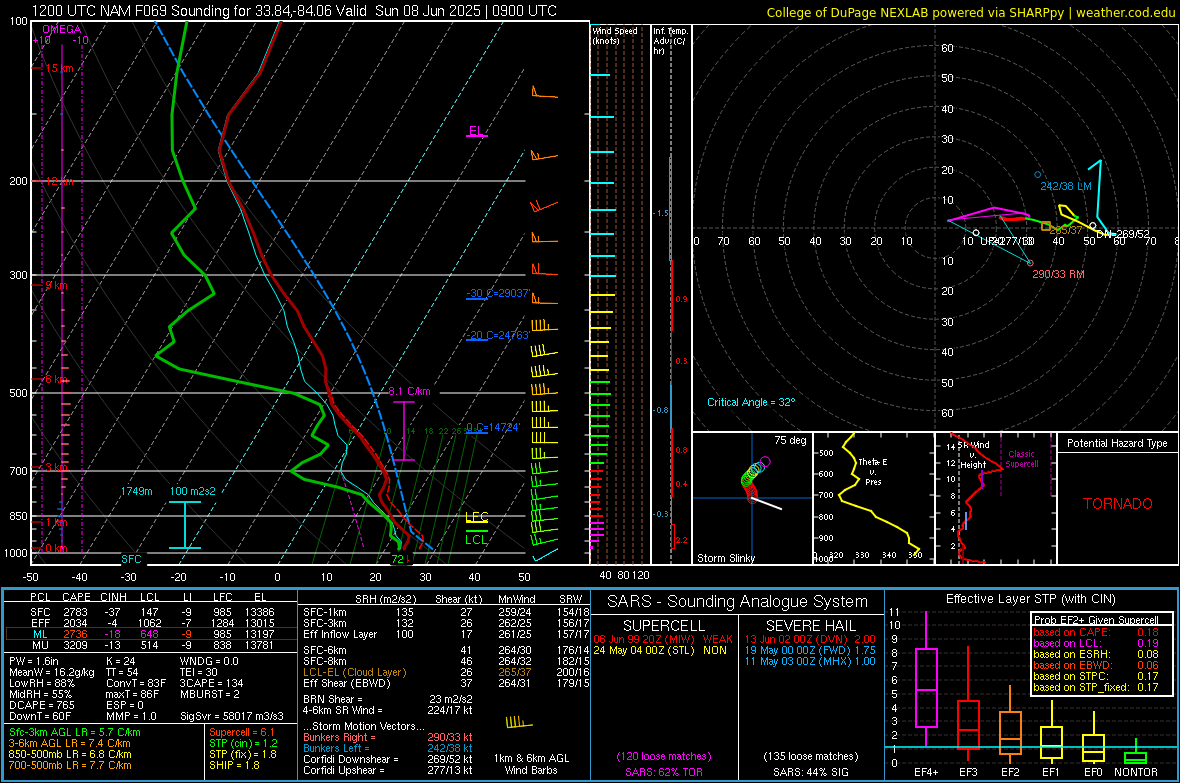Viewport: 1180px width, 783px height.
Task: Click 'MeanW = 16.2g/kg' value
Action: point(52,672)
